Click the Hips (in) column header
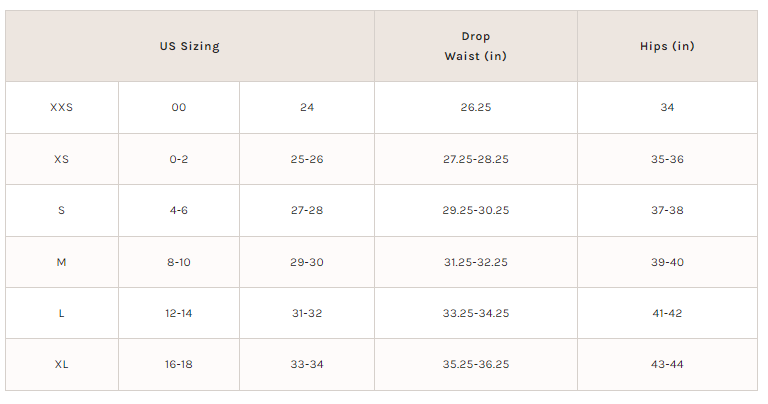 [667, 46]
